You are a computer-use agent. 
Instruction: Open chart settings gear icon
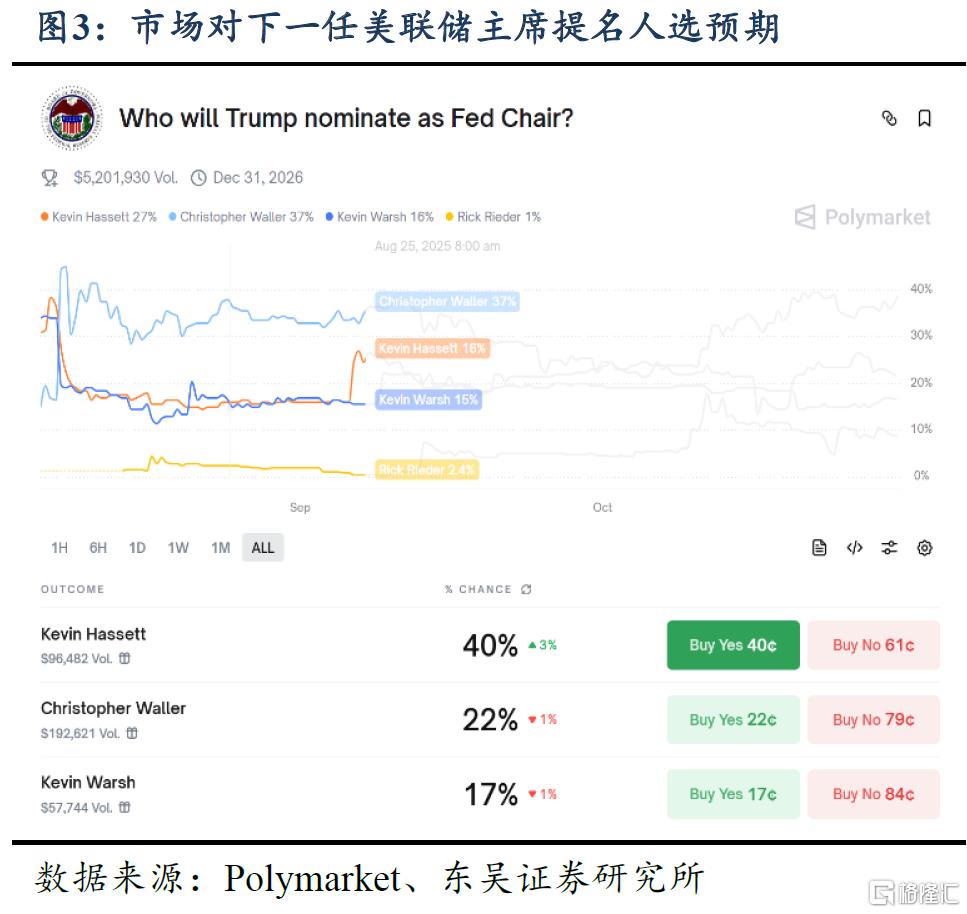point(924,547)
